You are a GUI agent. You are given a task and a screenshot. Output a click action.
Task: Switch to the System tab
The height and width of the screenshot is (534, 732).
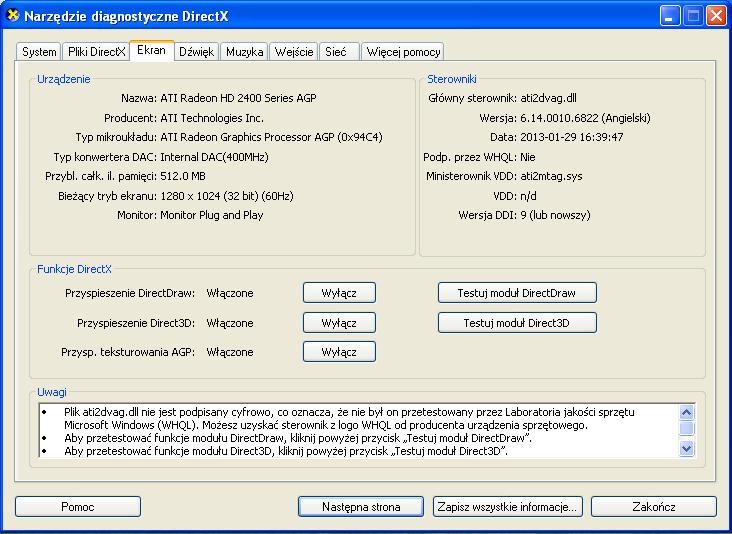click(x=39, y=52)
